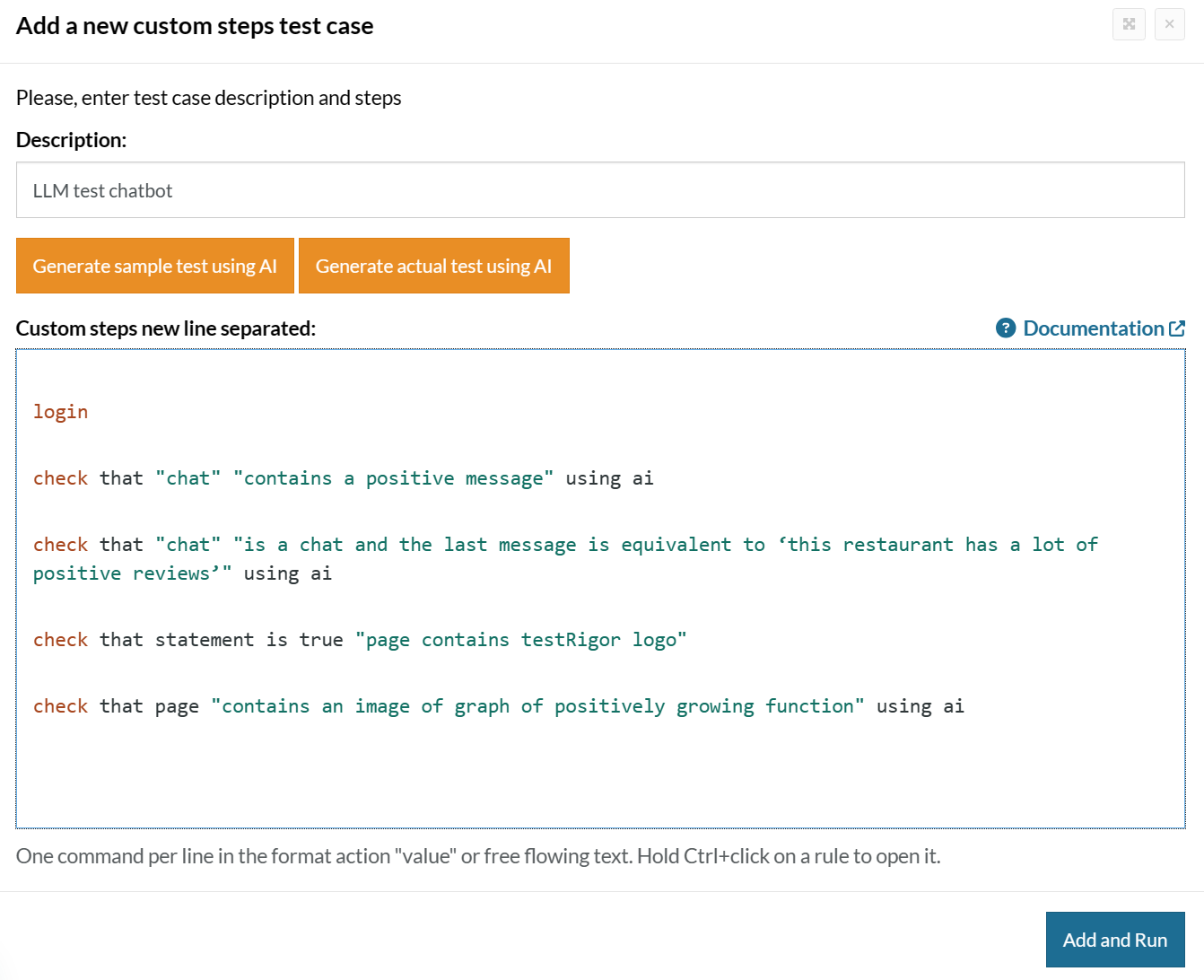
Task: Click the "Custom steps new line separated" label
Action: coord(166,328)
